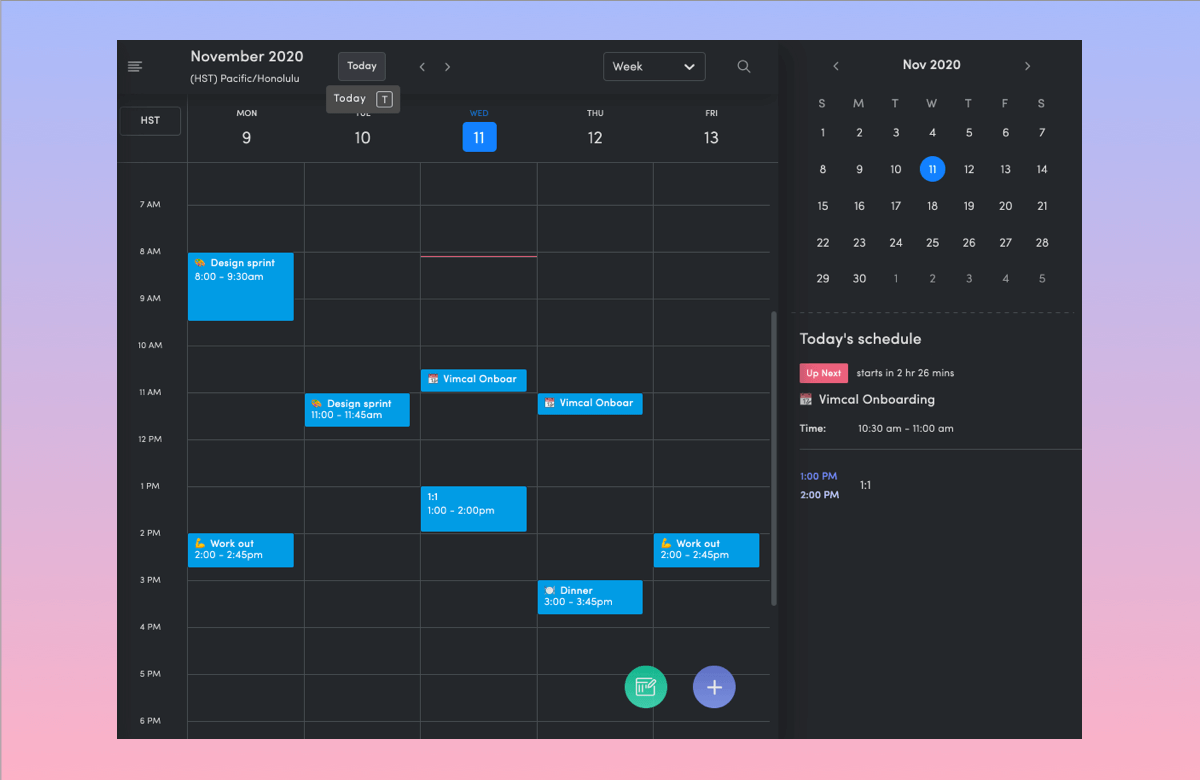Select 'Vimcal Onboarding' in Today's schedule
1200x780 pixels.
click(x=876, y=399)
